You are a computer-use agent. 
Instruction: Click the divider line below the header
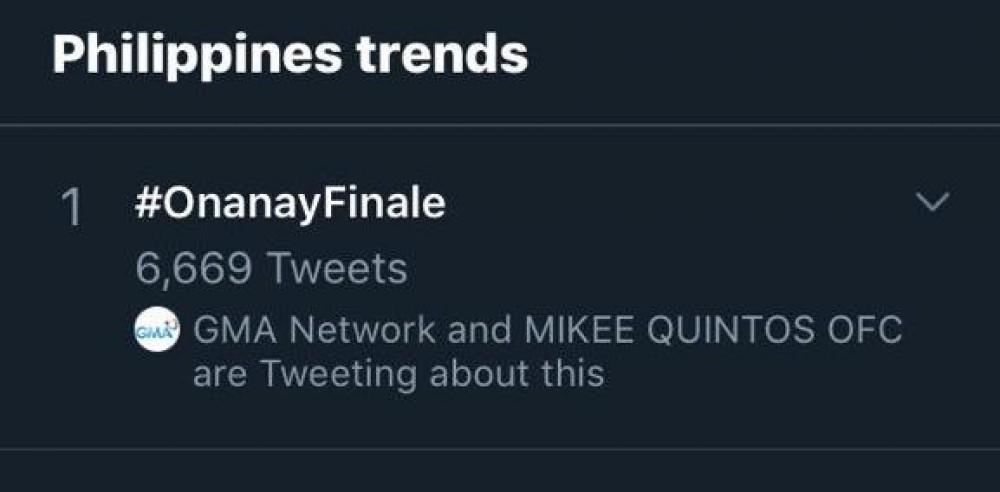pos(500,125)
